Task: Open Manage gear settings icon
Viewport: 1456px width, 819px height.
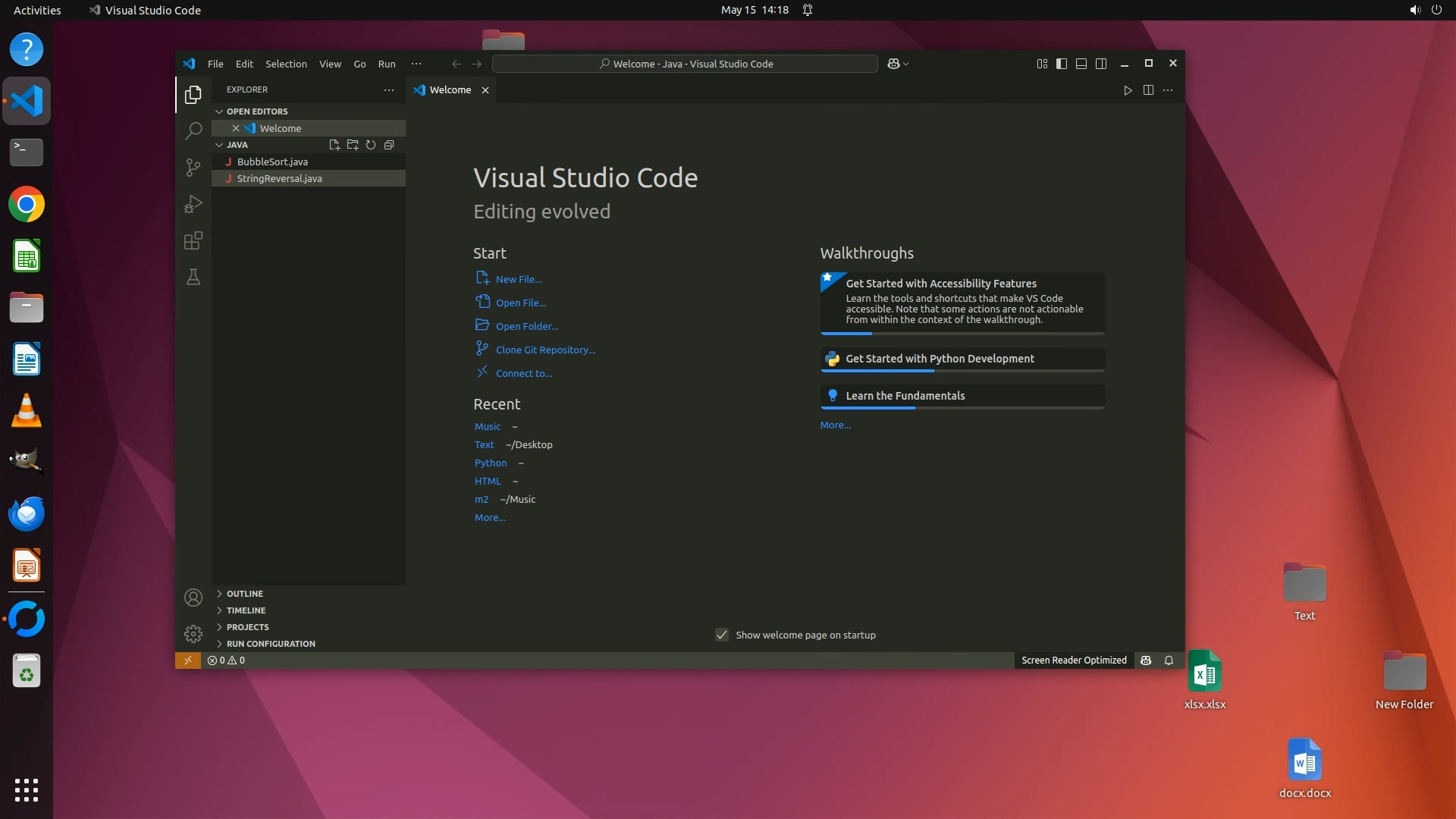Action: (193, 633)
